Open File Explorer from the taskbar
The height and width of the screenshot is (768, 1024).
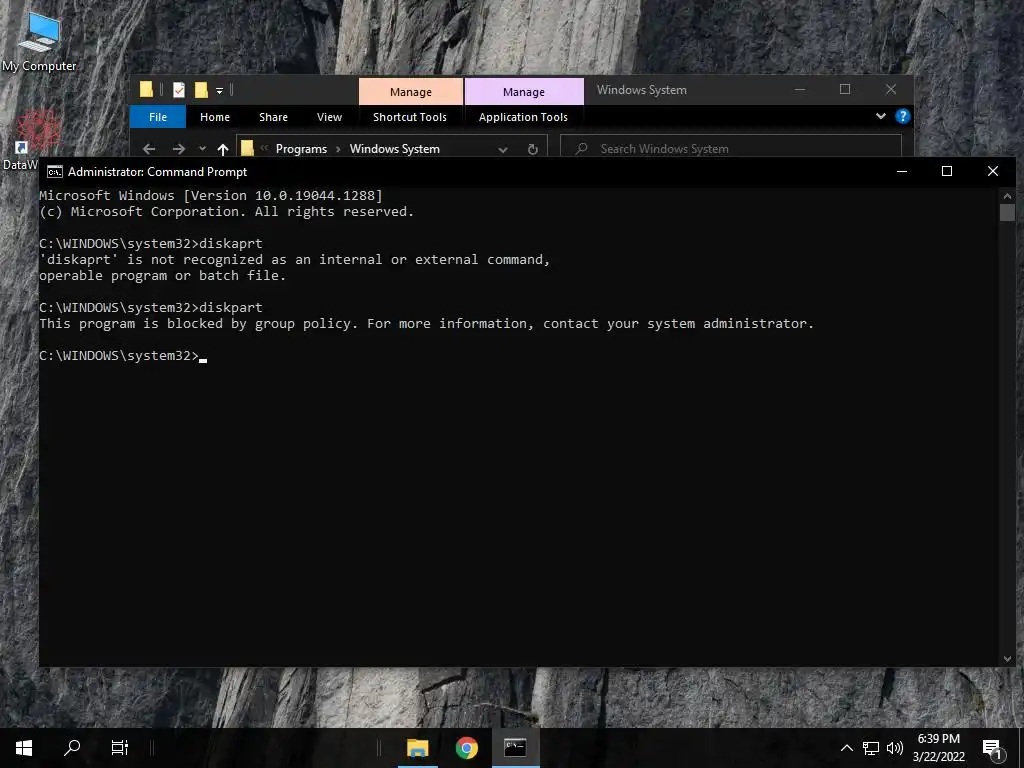pos(417,748)
